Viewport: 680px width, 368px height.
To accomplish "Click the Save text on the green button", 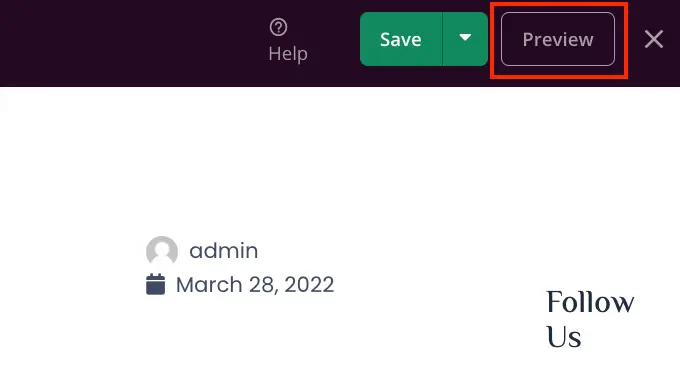I will click(401, 39).
